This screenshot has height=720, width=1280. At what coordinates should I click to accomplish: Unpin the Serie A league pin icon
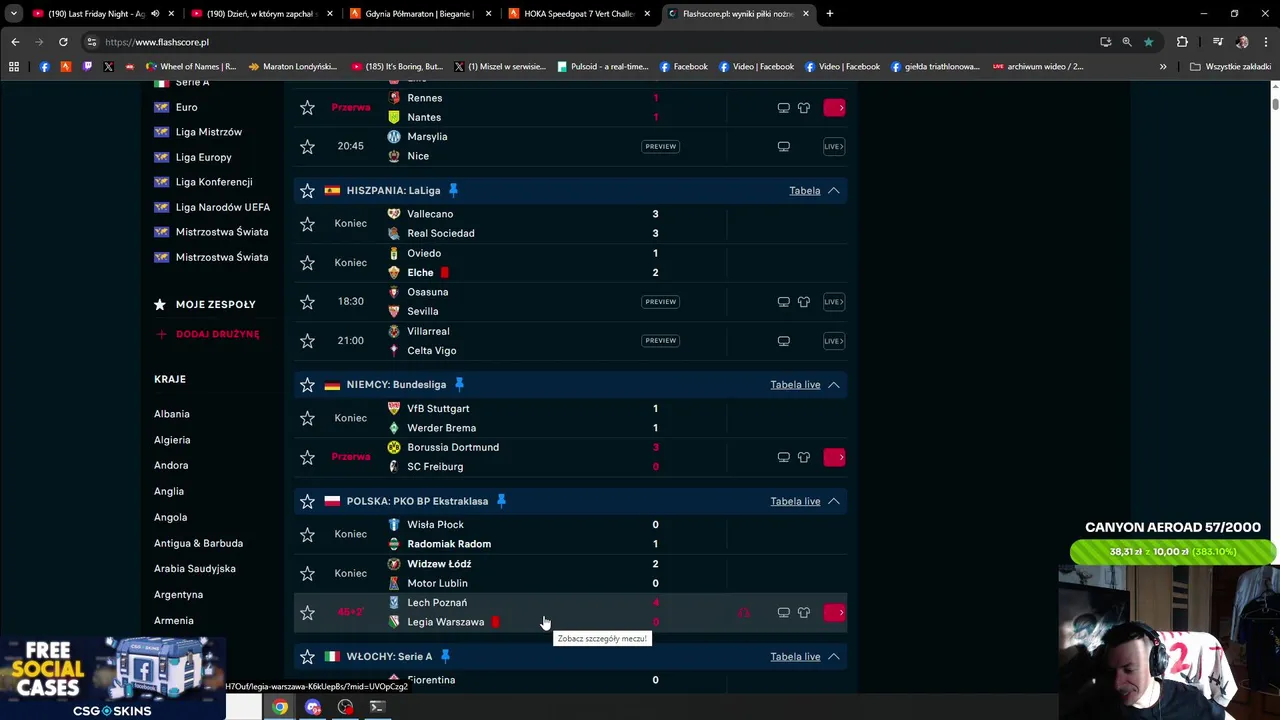pos(445,656)
